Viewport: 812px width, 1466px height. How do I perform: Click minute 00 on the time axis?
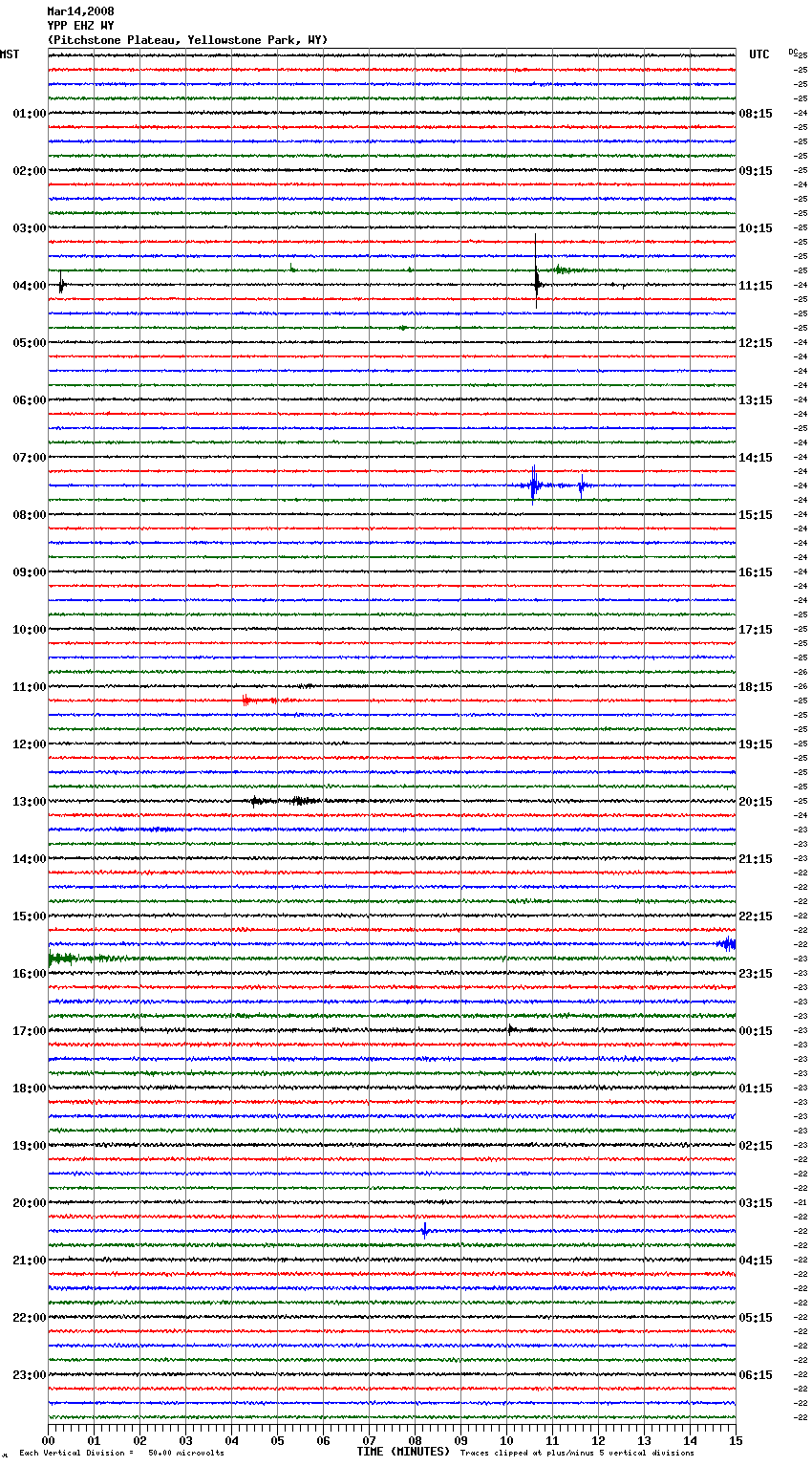[x=49, y=1440]
